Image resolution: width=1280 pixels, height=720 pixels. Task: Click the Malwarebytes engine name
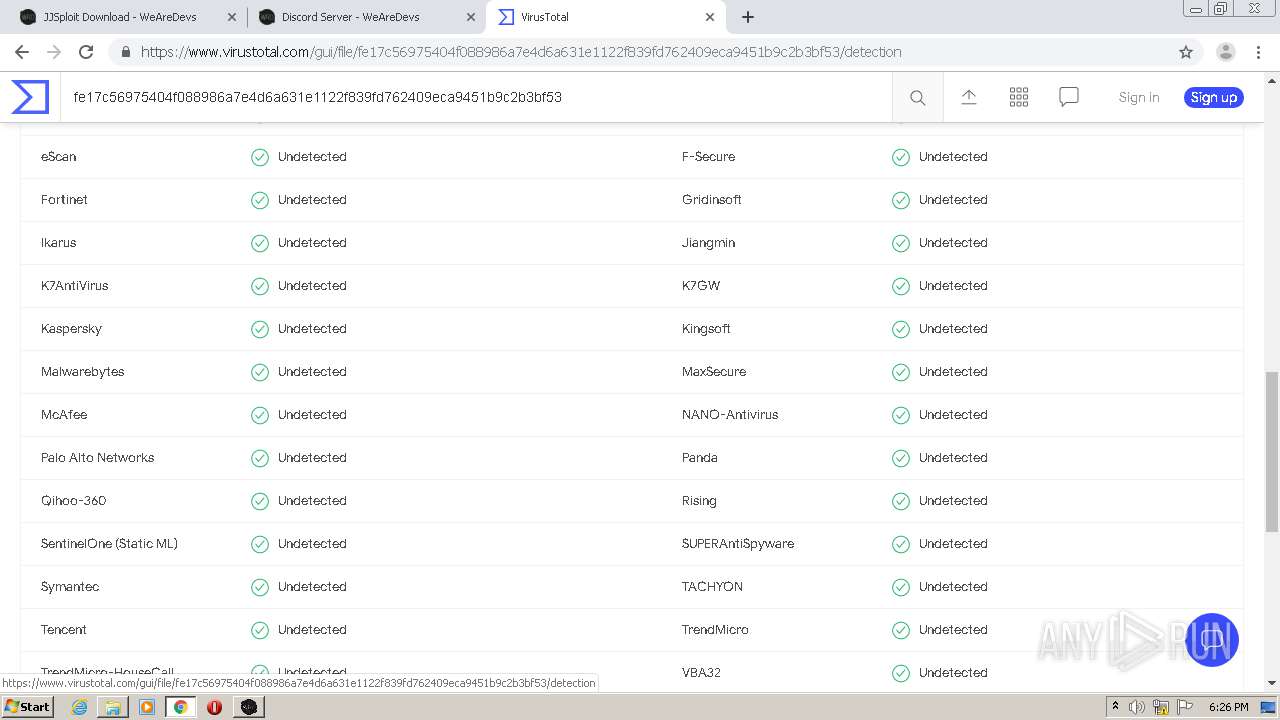click(83, 372)
